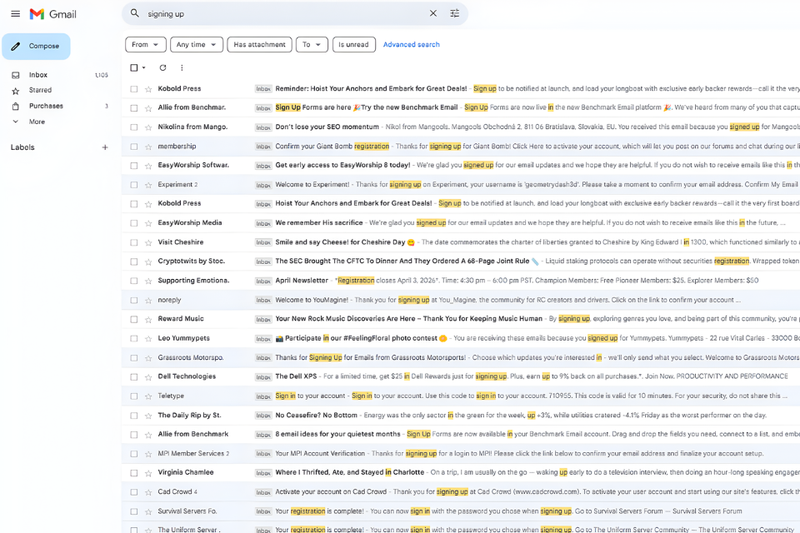
Task: Tick the select-all checkbox
Action: [x=134, y=67]
